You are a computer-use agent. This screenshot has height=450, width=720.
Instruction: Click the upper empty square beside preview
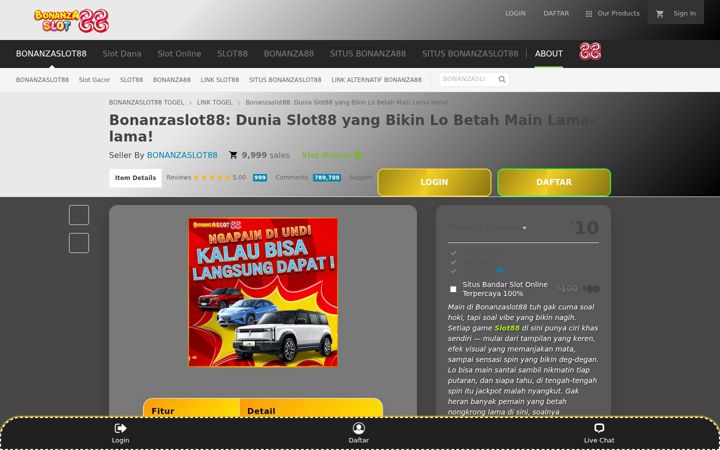coord(79,215)
